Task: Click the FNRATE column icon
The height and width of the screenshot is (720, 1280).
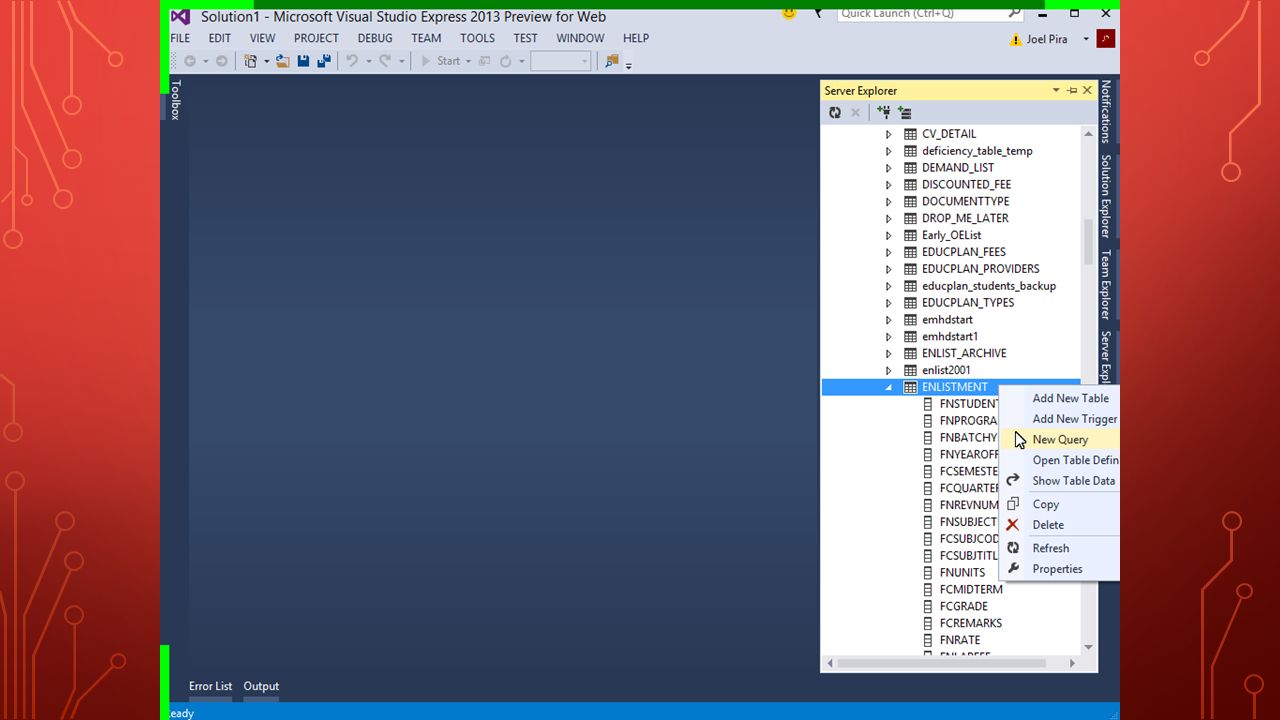Action: 928,640
